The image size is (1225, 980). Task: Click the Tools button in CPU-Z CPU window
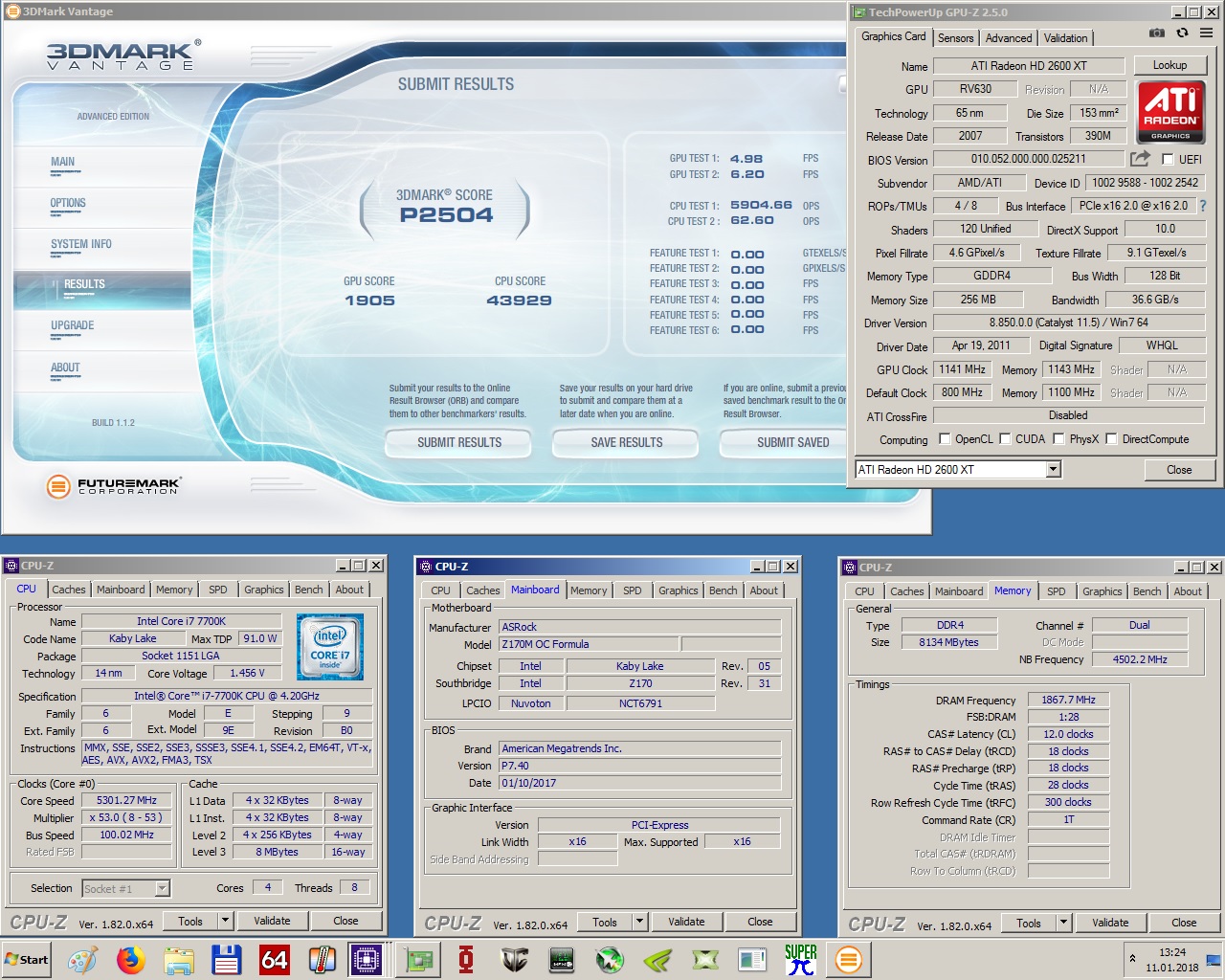point(190,922)
